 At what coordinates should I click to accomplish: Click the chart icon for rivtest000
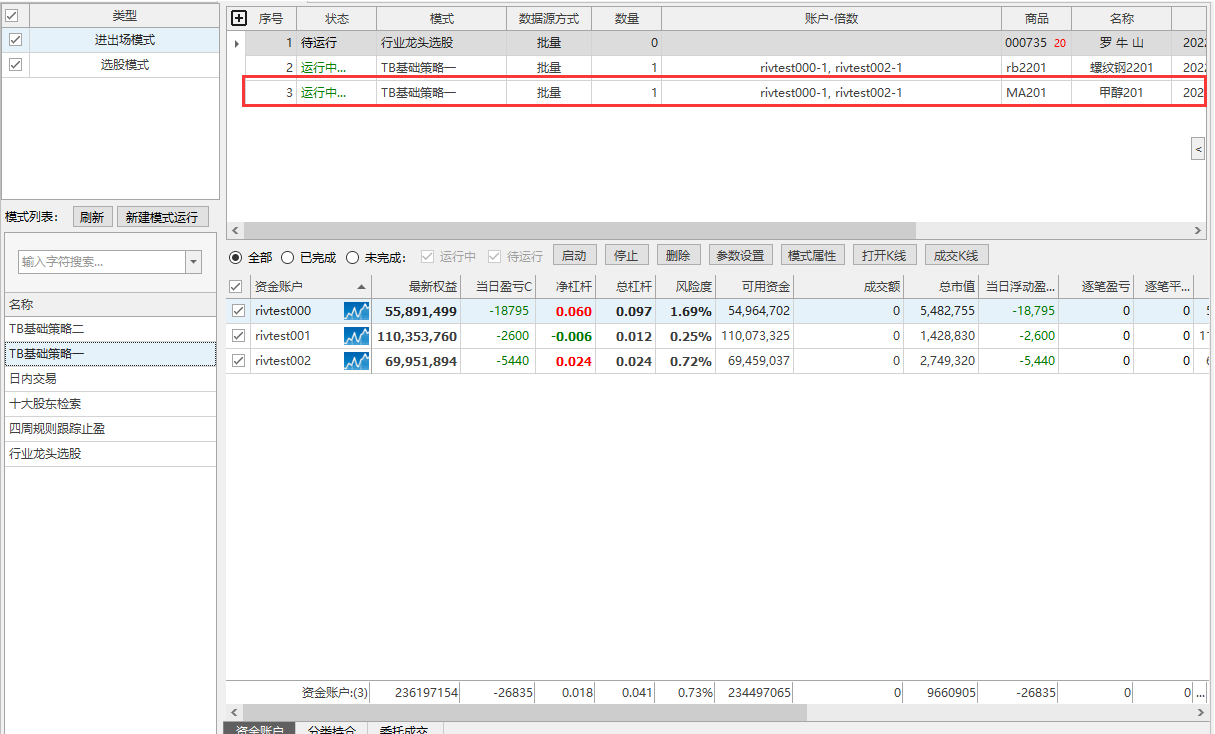pyautogui.click(x=356, y=311)
